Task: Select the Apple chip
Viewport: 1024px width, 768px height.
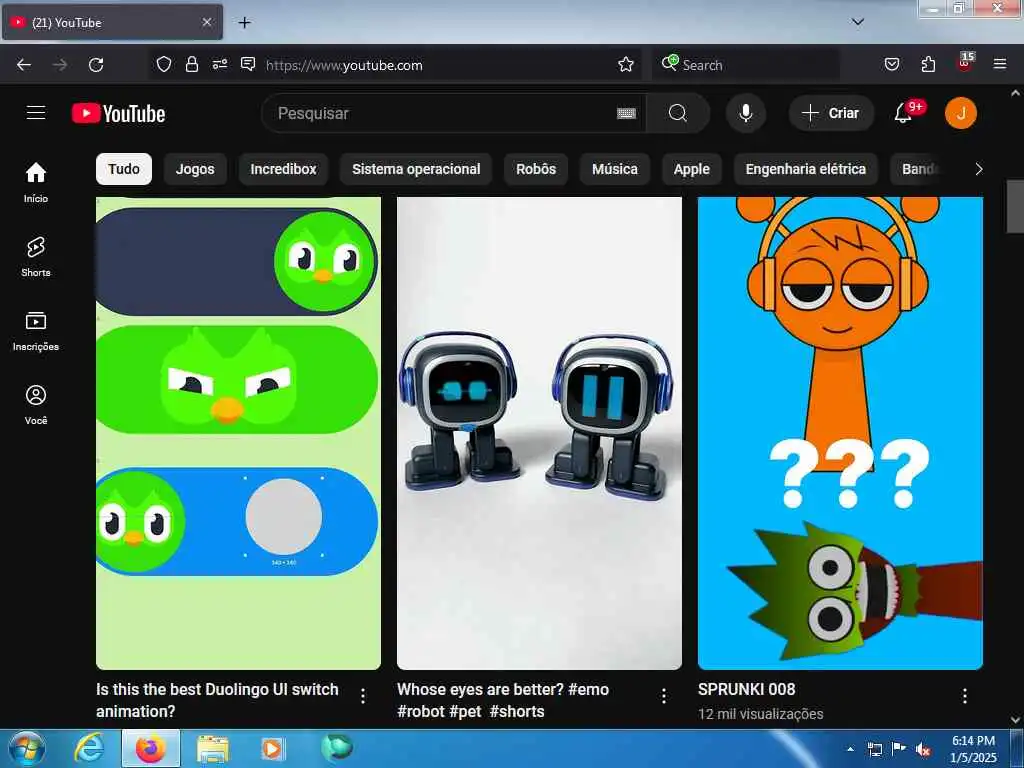Action: tap(691, 169)
